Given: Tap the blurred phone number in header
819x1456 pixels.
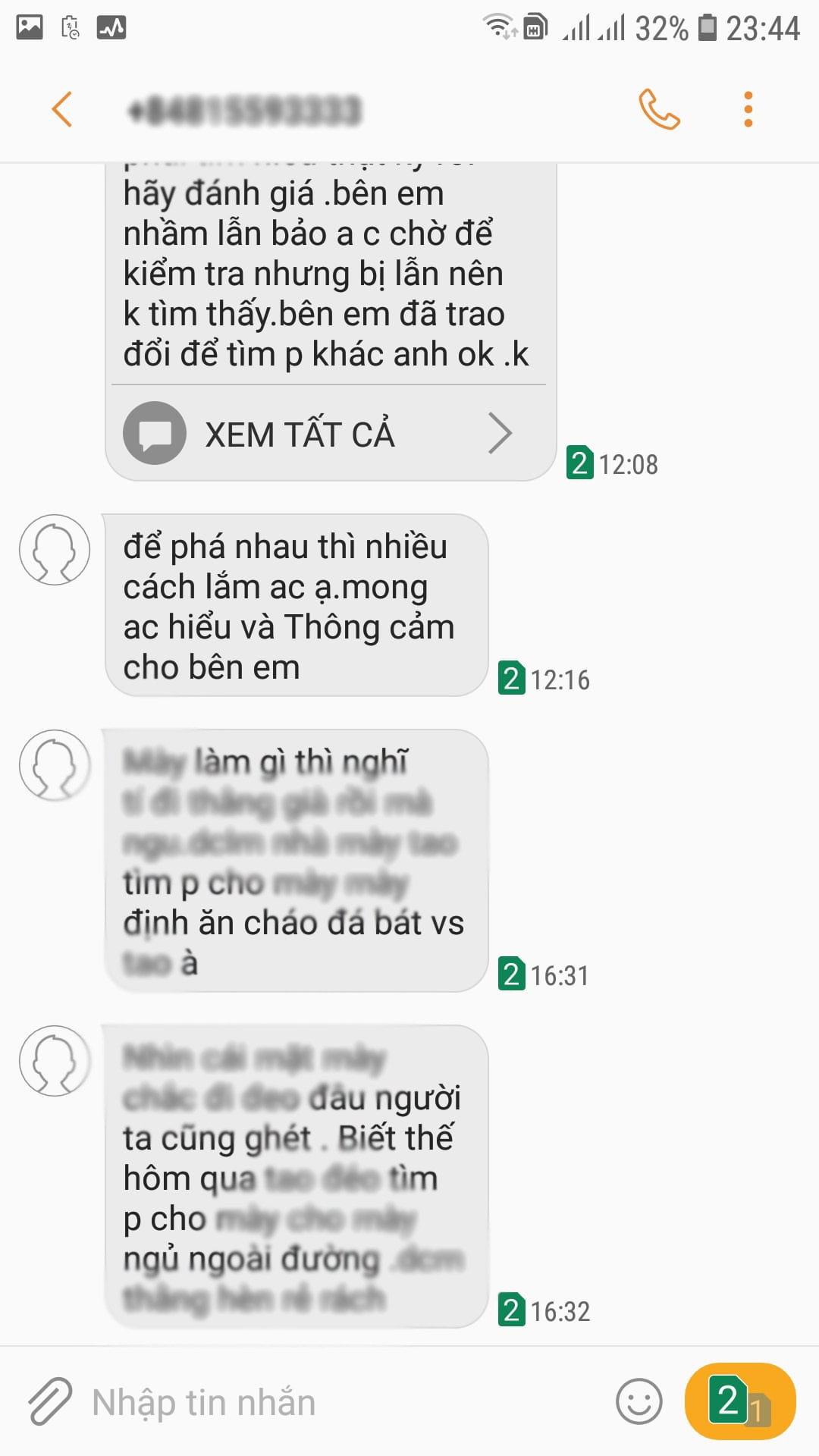Looking at the screenshot, I should coord(244,111).
